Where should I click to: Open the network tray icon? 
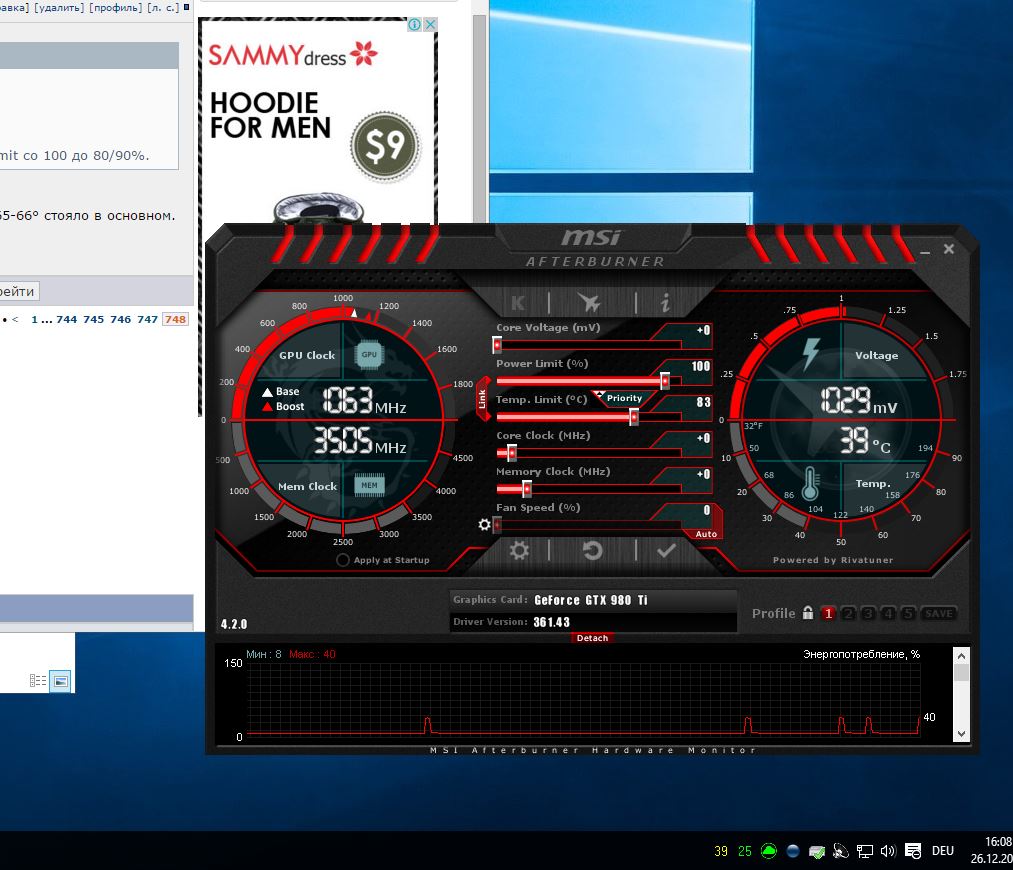point(864,851)
